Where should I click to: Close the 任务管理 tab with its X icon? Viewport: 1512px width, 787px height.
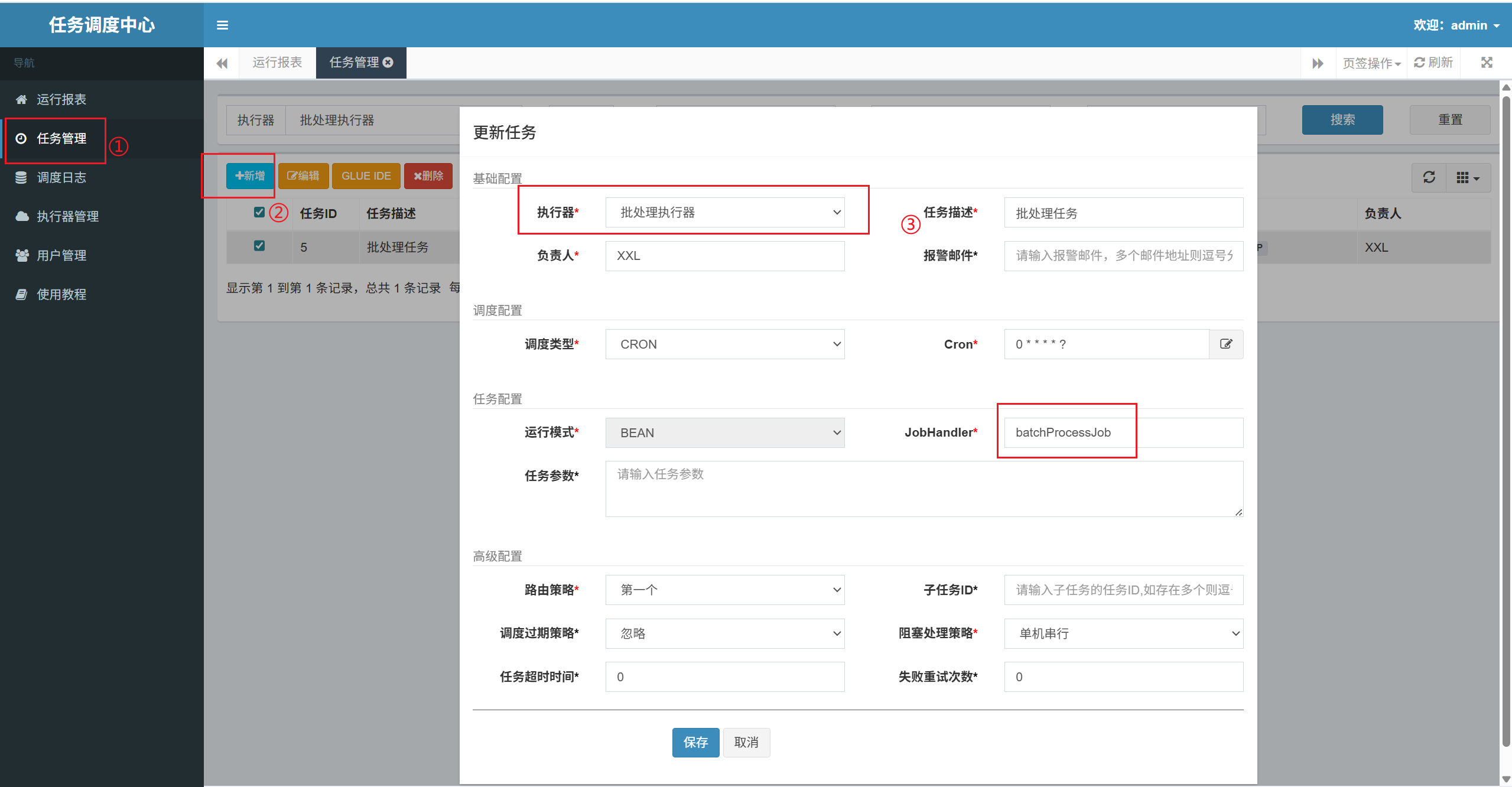click(388, 62)
